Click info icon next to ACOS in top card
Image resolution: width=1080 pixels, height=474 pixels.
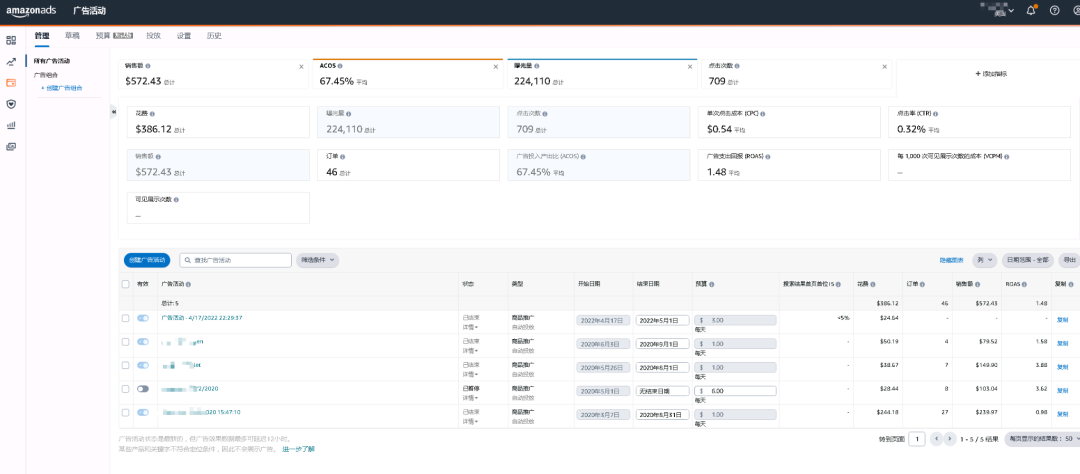pos(340,66)
